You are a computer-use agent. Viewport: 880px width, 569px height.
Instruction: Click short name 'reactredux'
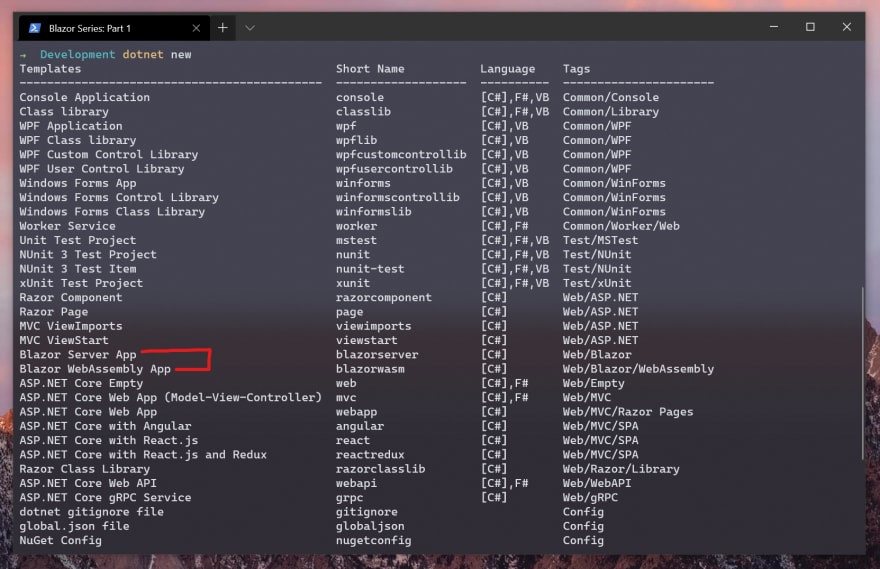point(370,455)
